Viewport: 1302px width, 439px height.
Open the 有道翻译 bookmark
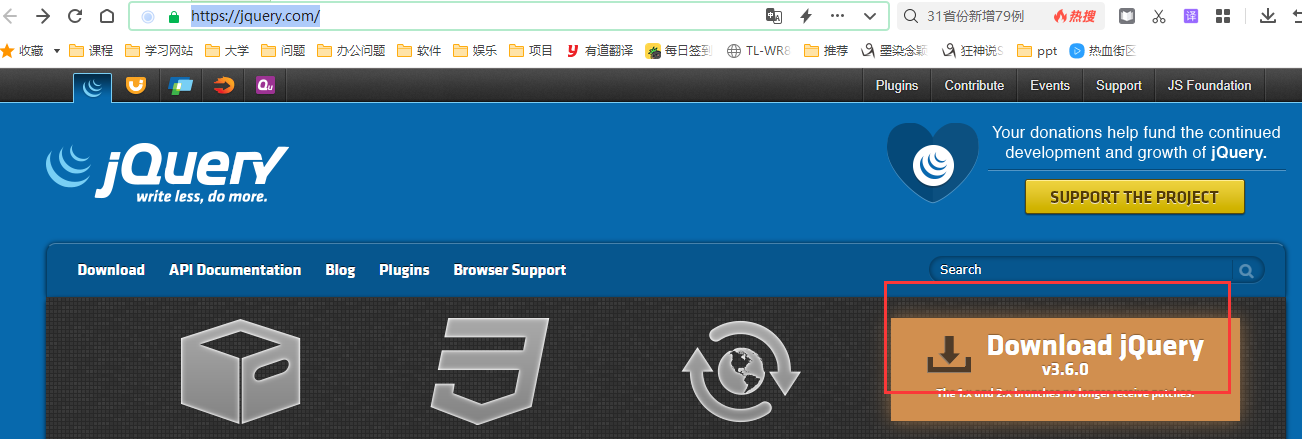600,50
